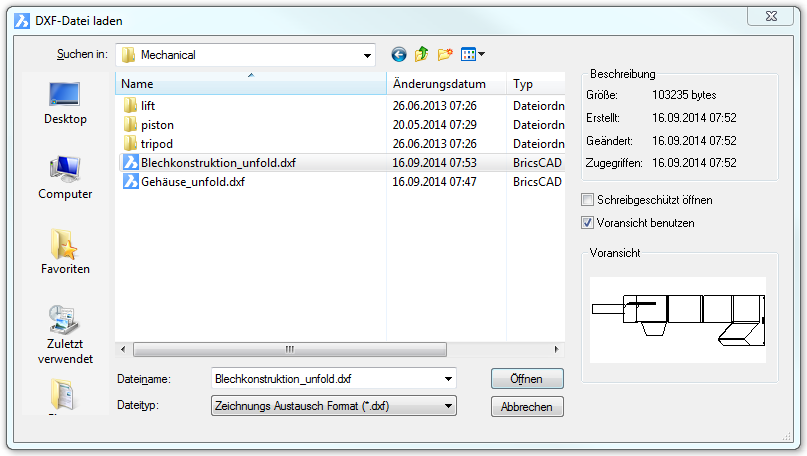The height and width of the screenshot is (456, 807).
Task: Sort files by Name column header
Action: (250, 85)
